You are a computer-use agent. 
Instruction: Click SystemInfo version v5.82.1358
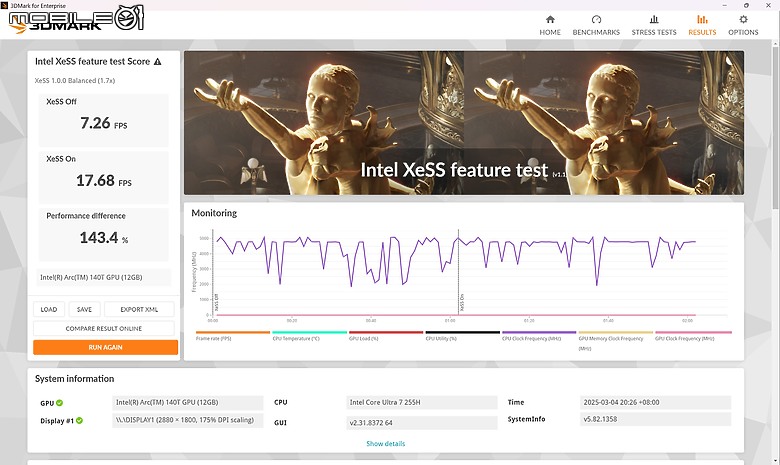coord(656,419)
